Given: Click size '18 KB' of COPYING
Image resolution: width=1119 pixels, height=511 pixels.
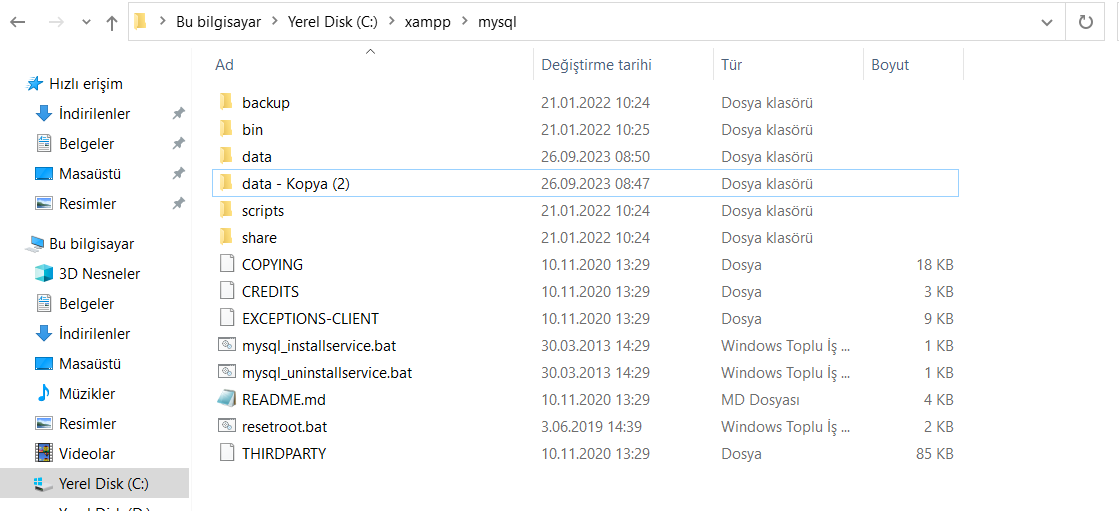Looking at the screenshot, I should click(x=935, y=265).
